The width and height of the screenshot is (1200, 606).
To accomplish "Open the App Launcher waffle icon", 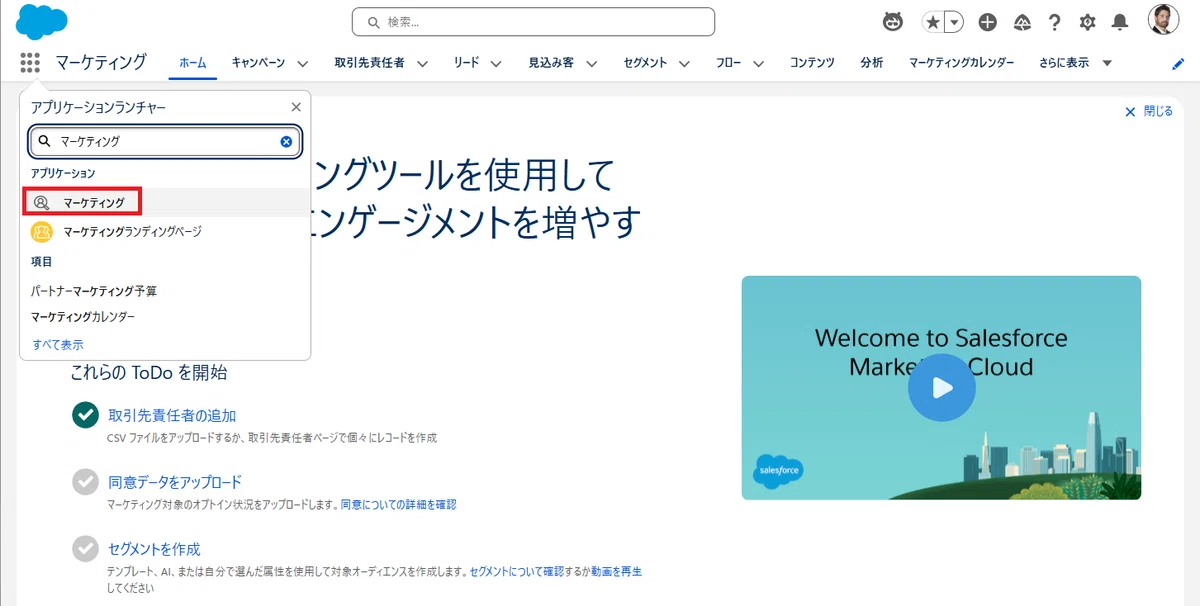I will pyautogui.click(x=30, y=63).
